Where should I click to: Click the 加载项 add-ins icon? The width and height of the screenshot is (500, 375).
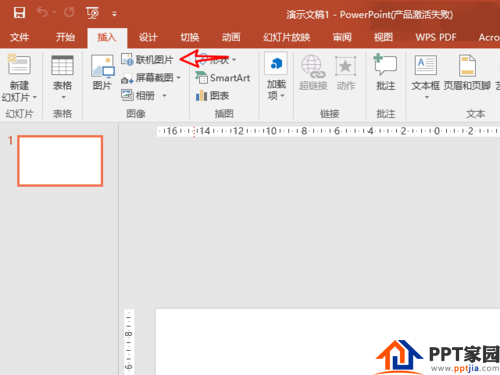[276, 63]
